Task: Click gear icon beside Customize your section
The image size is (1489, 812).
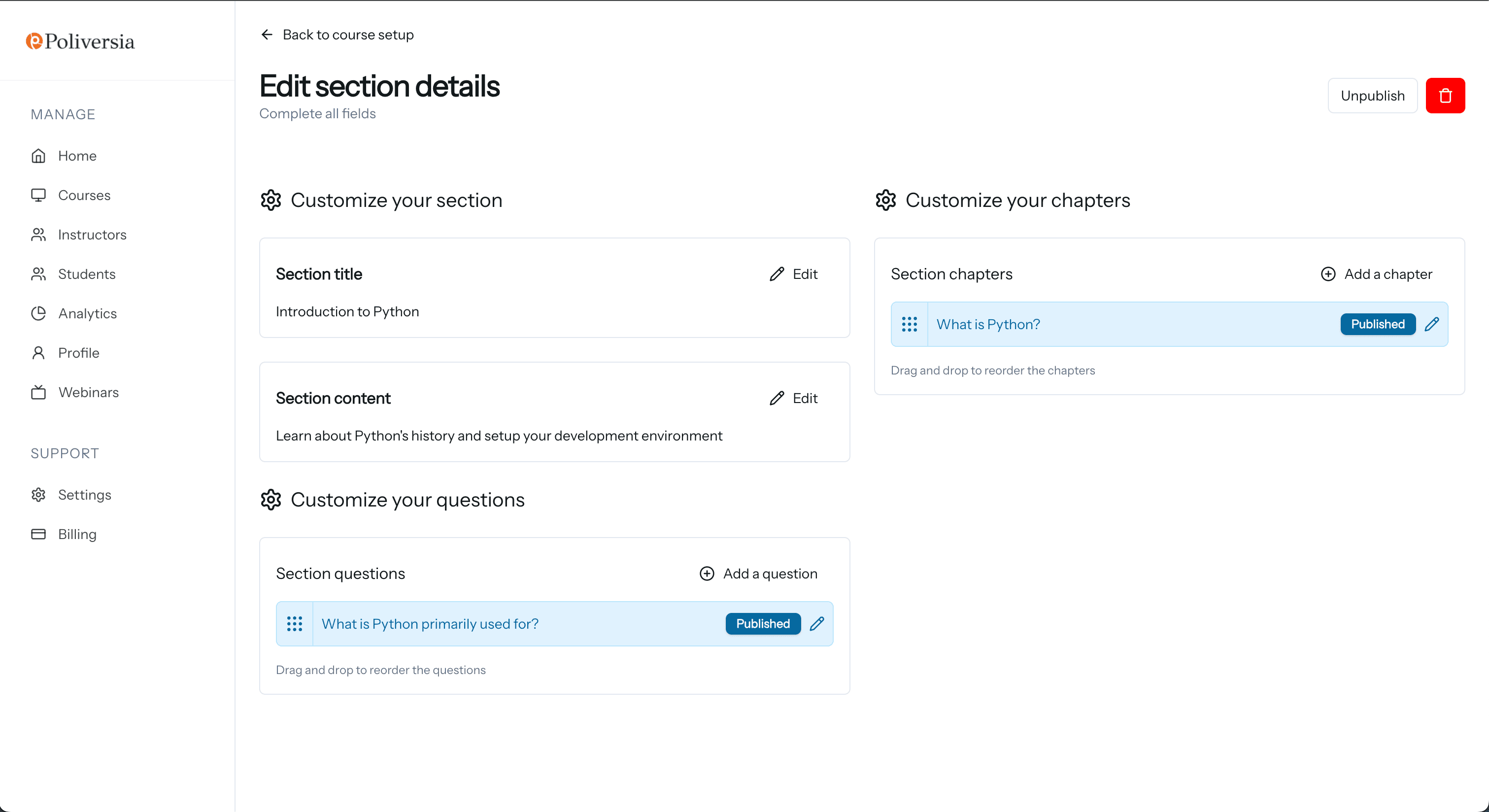Action: (x=271, y=200)
